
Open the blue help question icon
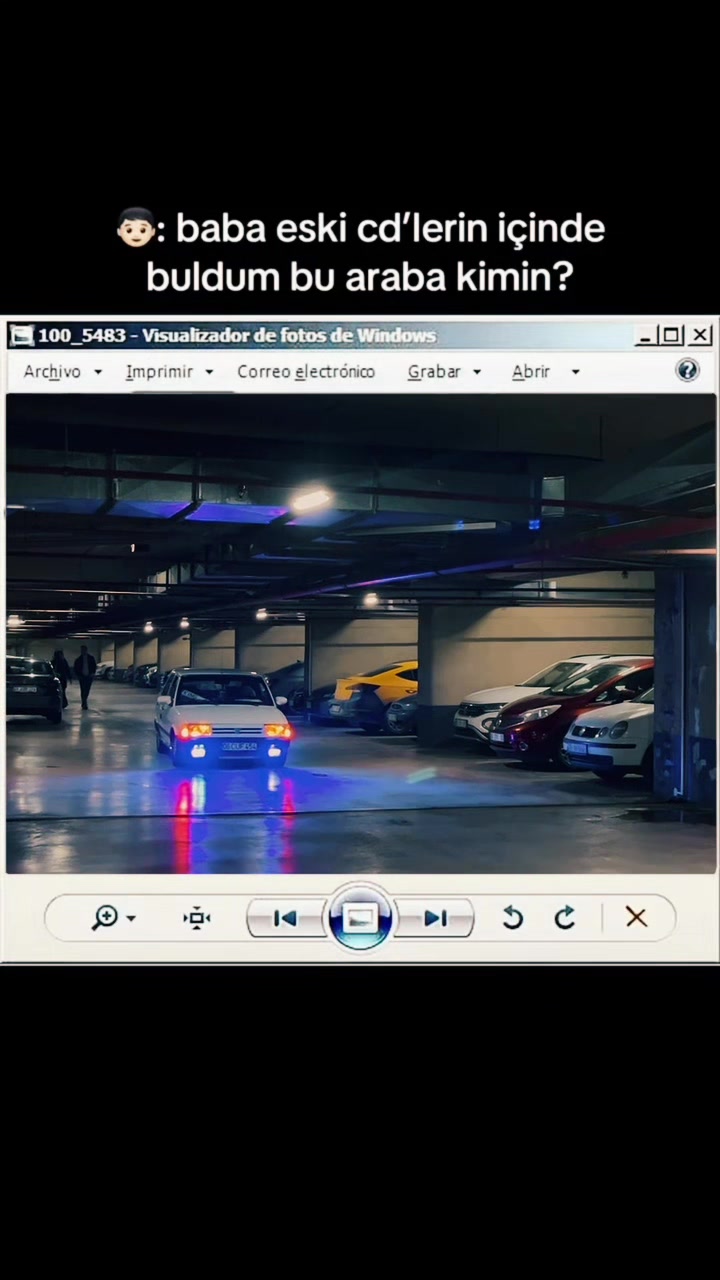[688, 370]
